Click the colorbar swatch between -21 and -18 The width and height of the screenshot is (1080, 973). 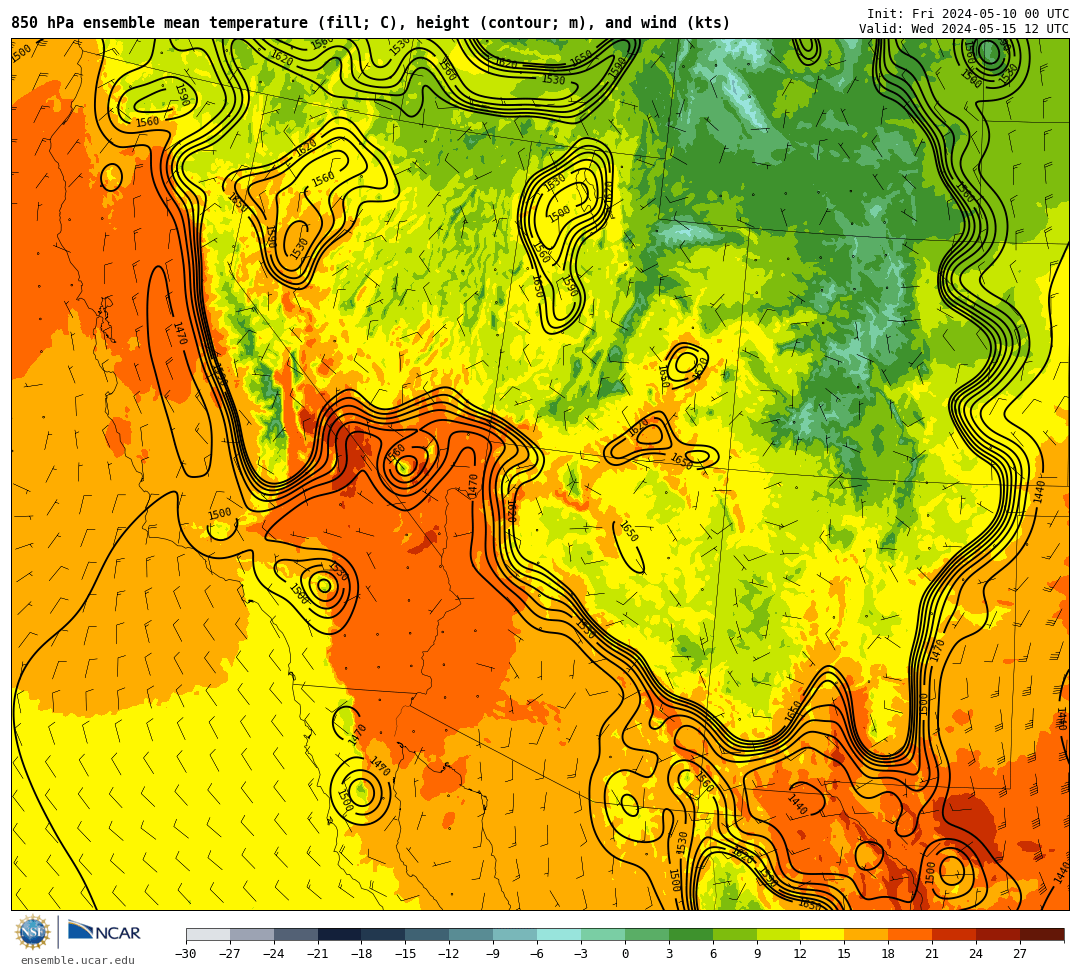pyautogui.click(x=340, y=934)
